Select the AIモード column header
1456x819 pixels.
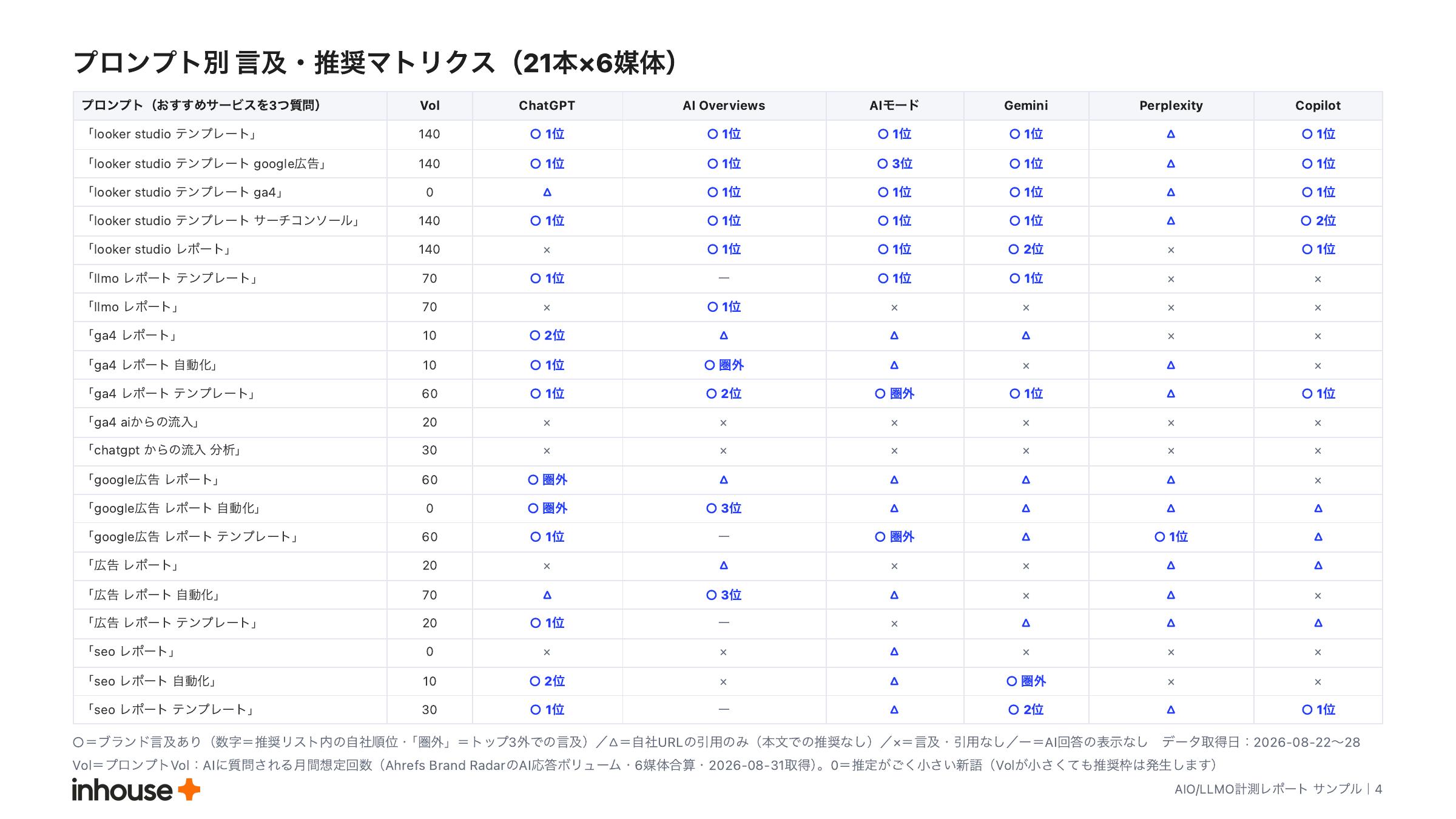click(x=894, y=106)
